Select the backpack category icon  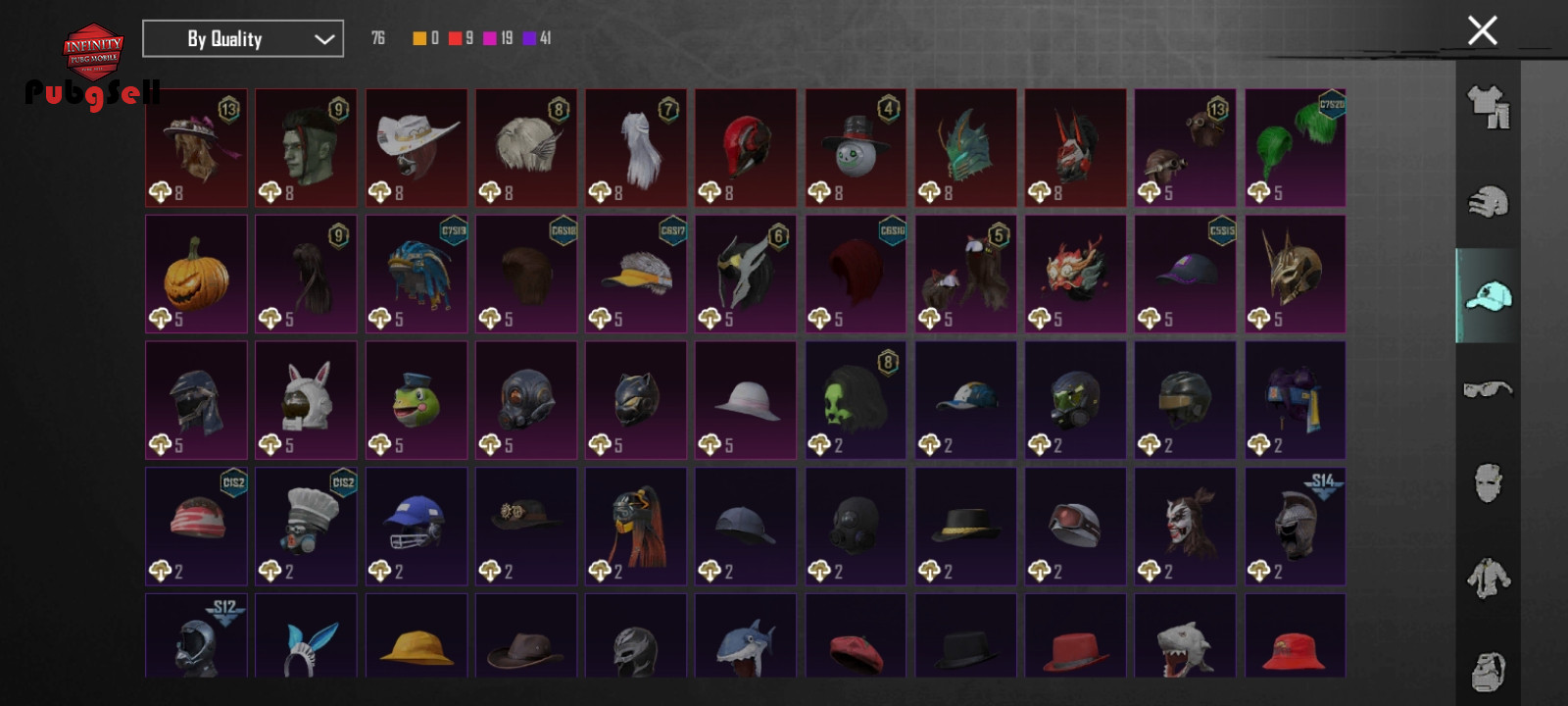coord(1488,671)
